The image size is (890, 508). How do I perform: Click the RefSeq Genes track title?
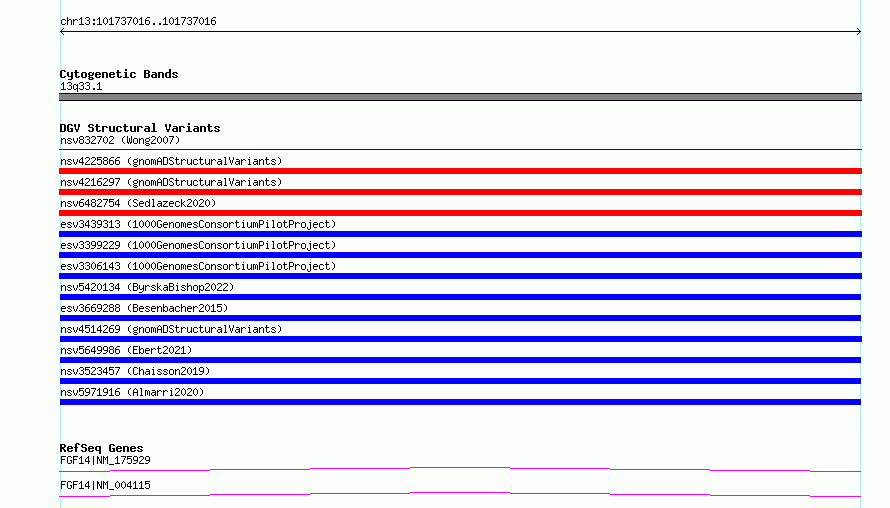tap(101, 448)
